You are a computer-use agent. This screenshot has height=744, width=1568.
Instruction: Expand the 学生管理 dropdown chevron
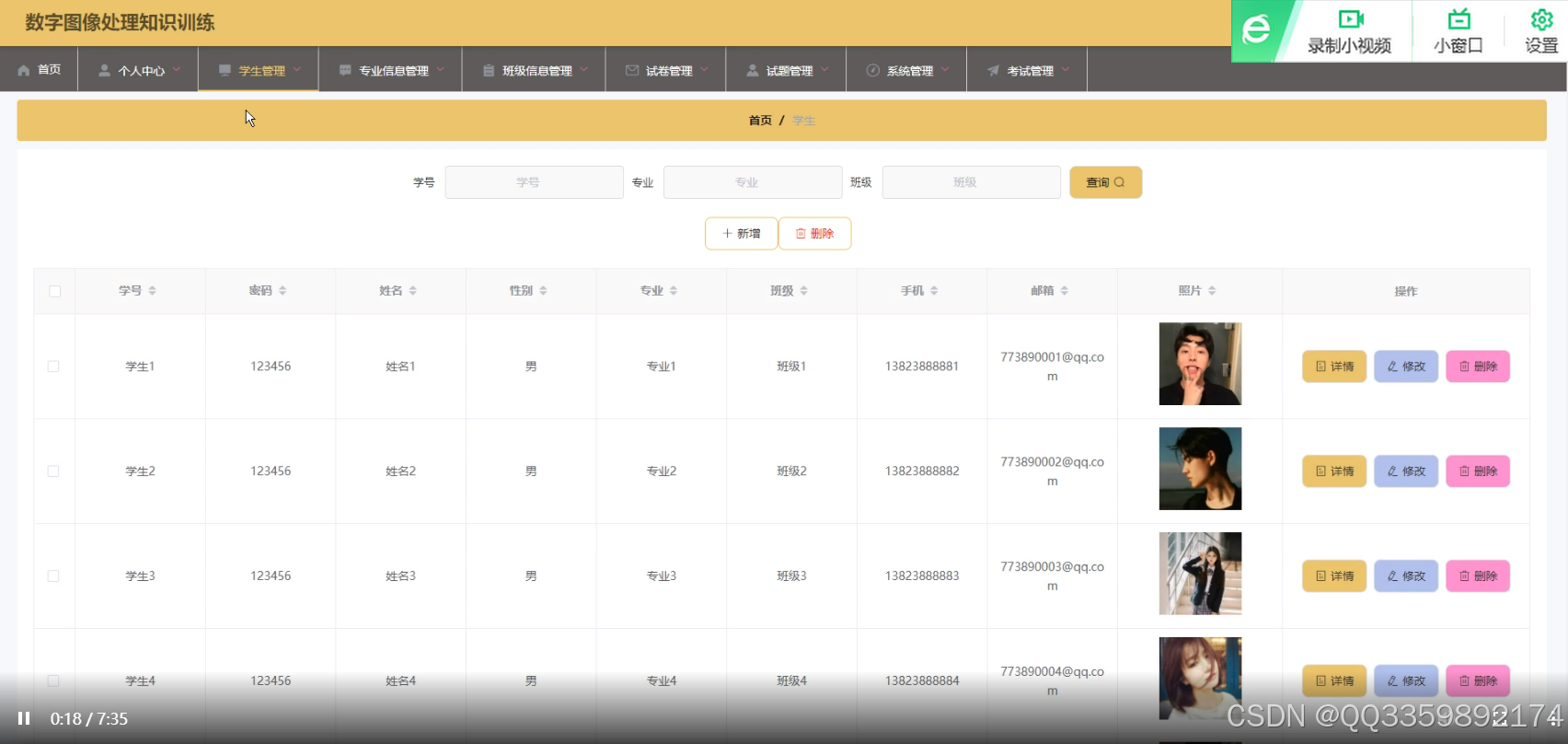click(x=297, y=69)
